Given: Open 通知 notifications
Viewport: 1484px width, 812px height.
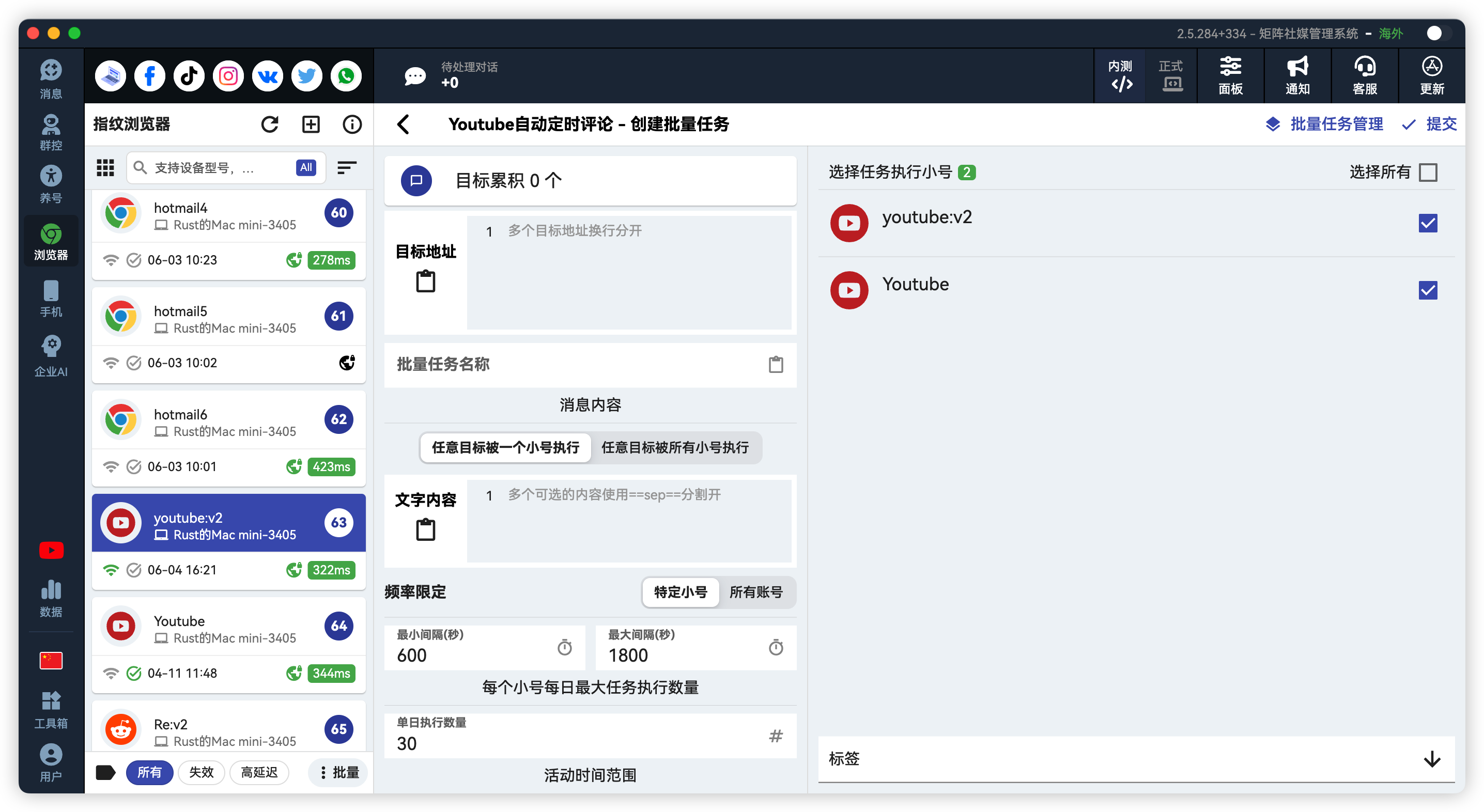Looking at the screenshot, I should coord(1297,76).
